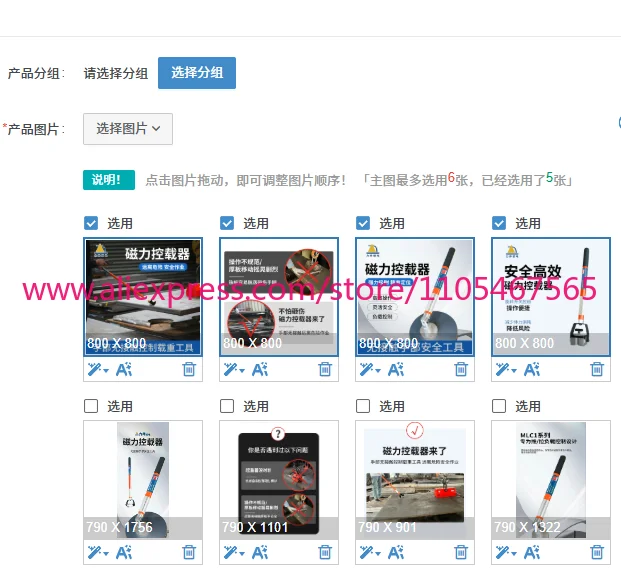
Task: Delete the second 800 X 800 image
Action: (325, 369)
